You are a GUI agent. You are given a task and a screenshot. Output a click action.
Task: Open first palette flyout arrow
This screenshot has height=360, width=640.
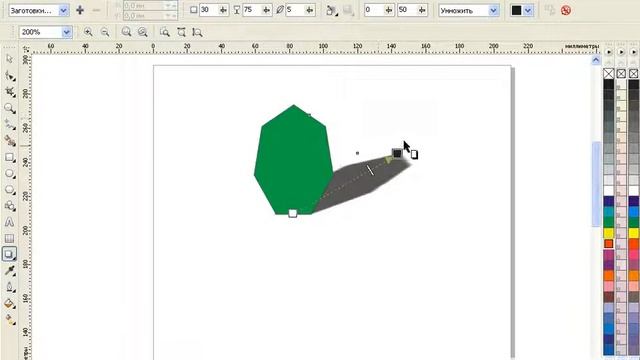pos(609,52)
